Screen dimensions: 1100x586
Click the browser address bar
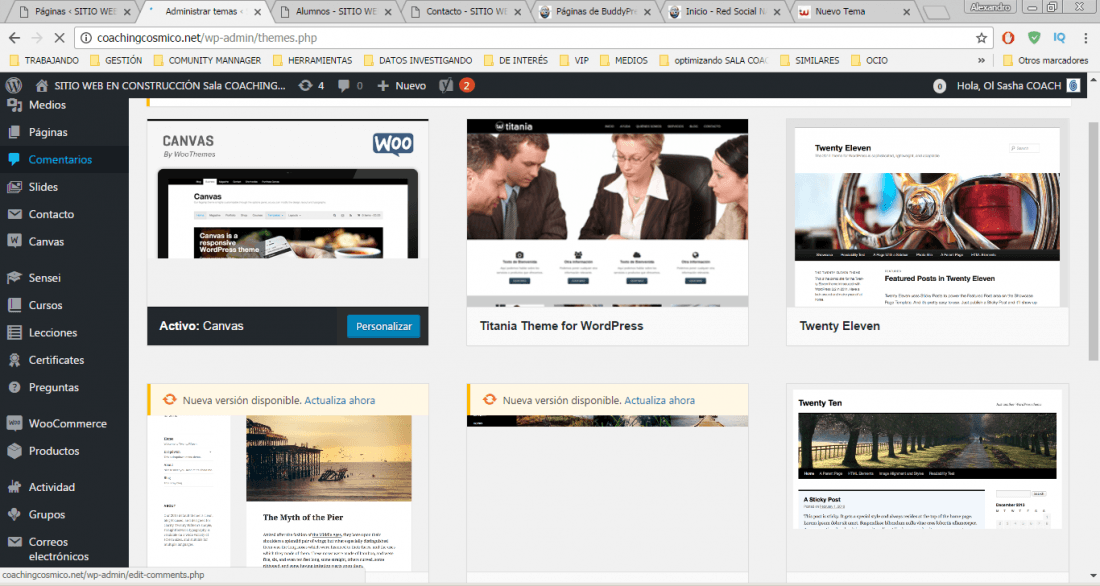(x=533, y=38)
